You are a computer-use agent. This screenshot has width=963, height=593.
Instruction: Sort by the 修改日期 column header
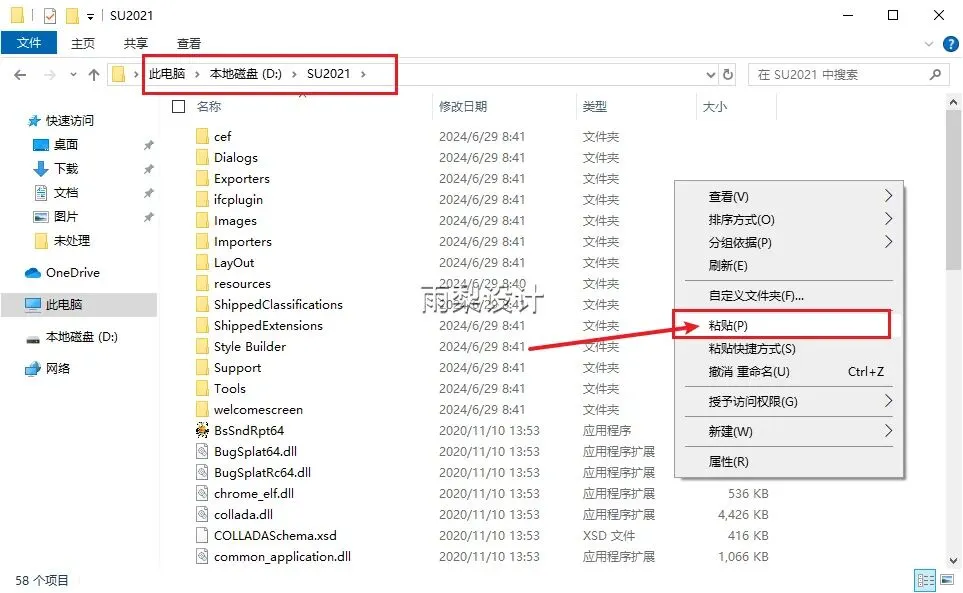[x=463, y=107]
